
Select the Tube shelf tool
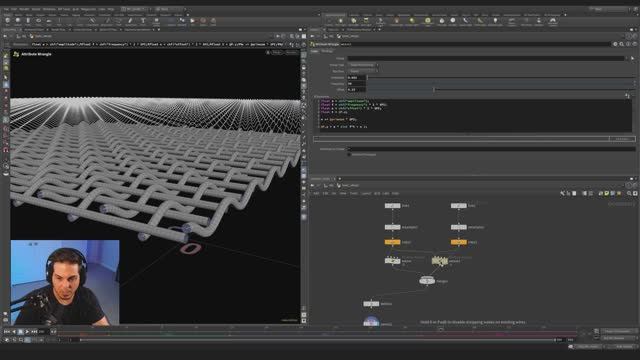tap(28, 21)
